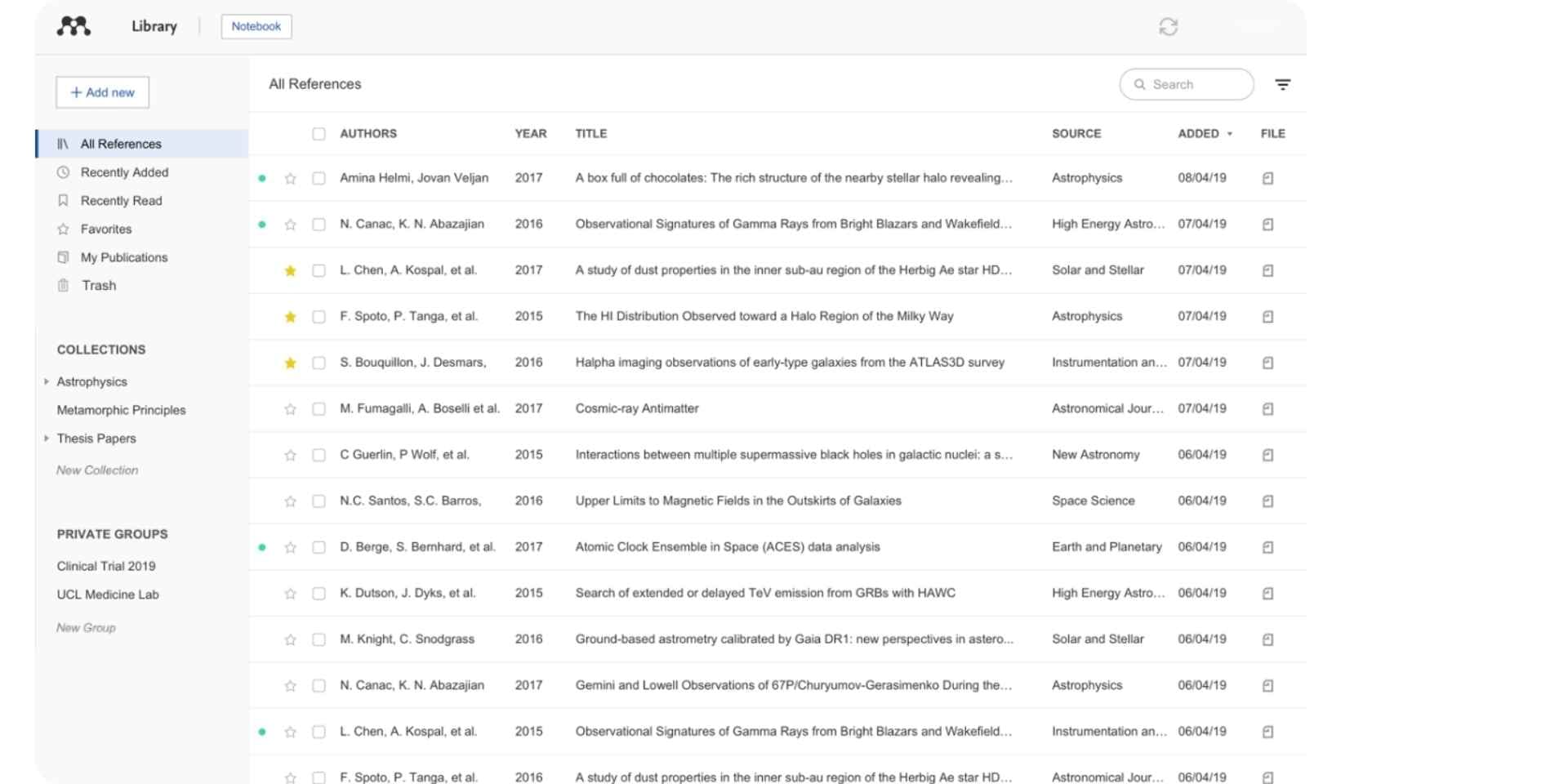The image size is (1568, 784).
Task: Expand the Thesis Papers collection
Action: tap(47, 439)
